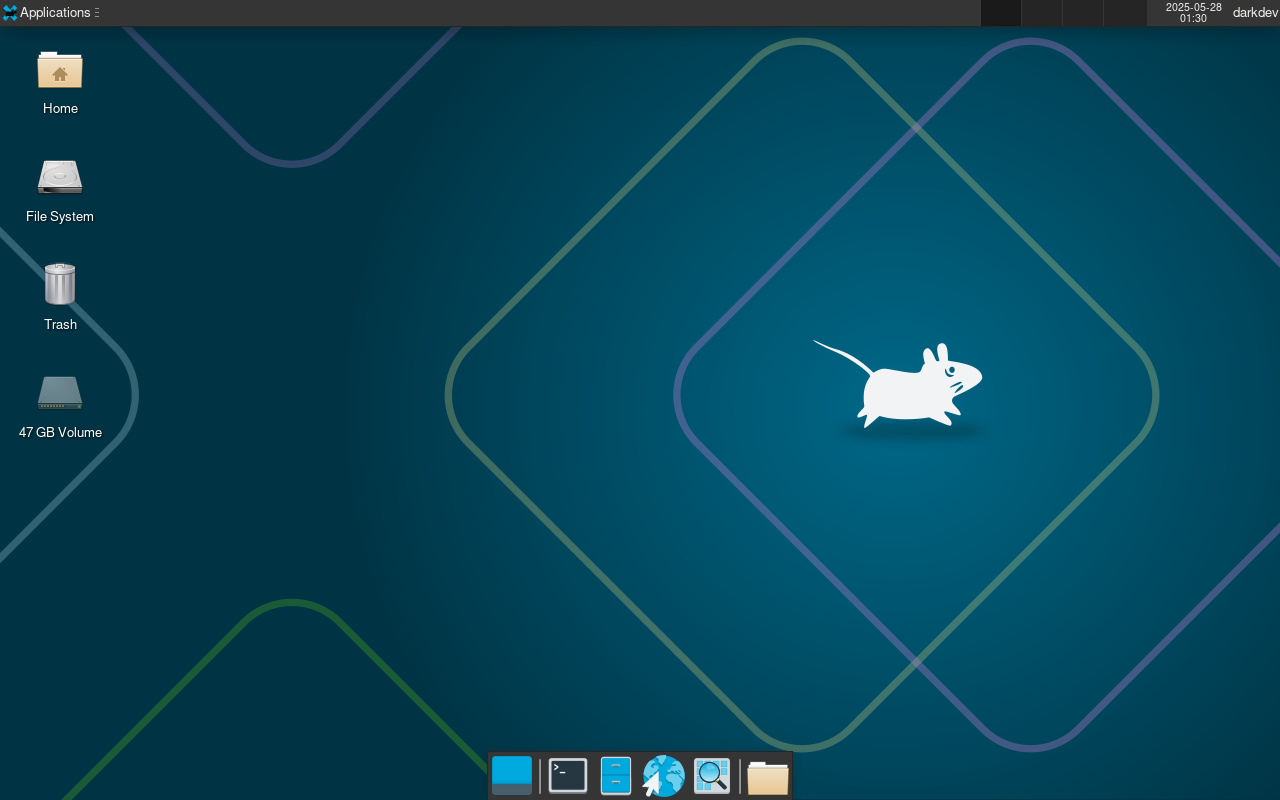This screenshot has width=1280, height=800.
Task: Select the File System drive desktop icon
Action: [60, 178]
